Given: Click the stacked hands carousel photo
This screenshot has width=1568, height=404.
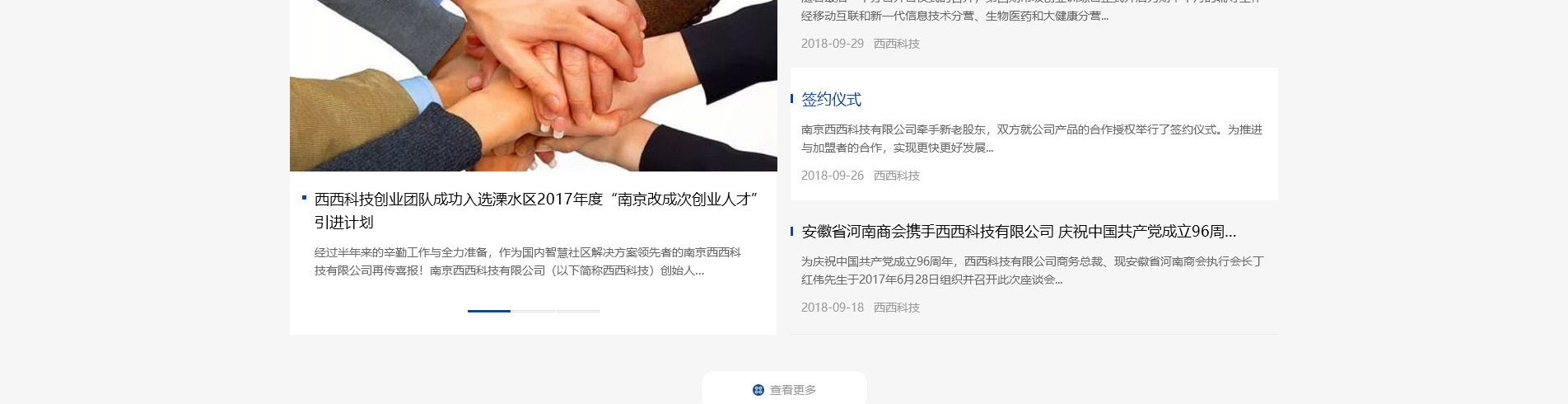Looking at the screenshot, I should [x=534, y=86].
